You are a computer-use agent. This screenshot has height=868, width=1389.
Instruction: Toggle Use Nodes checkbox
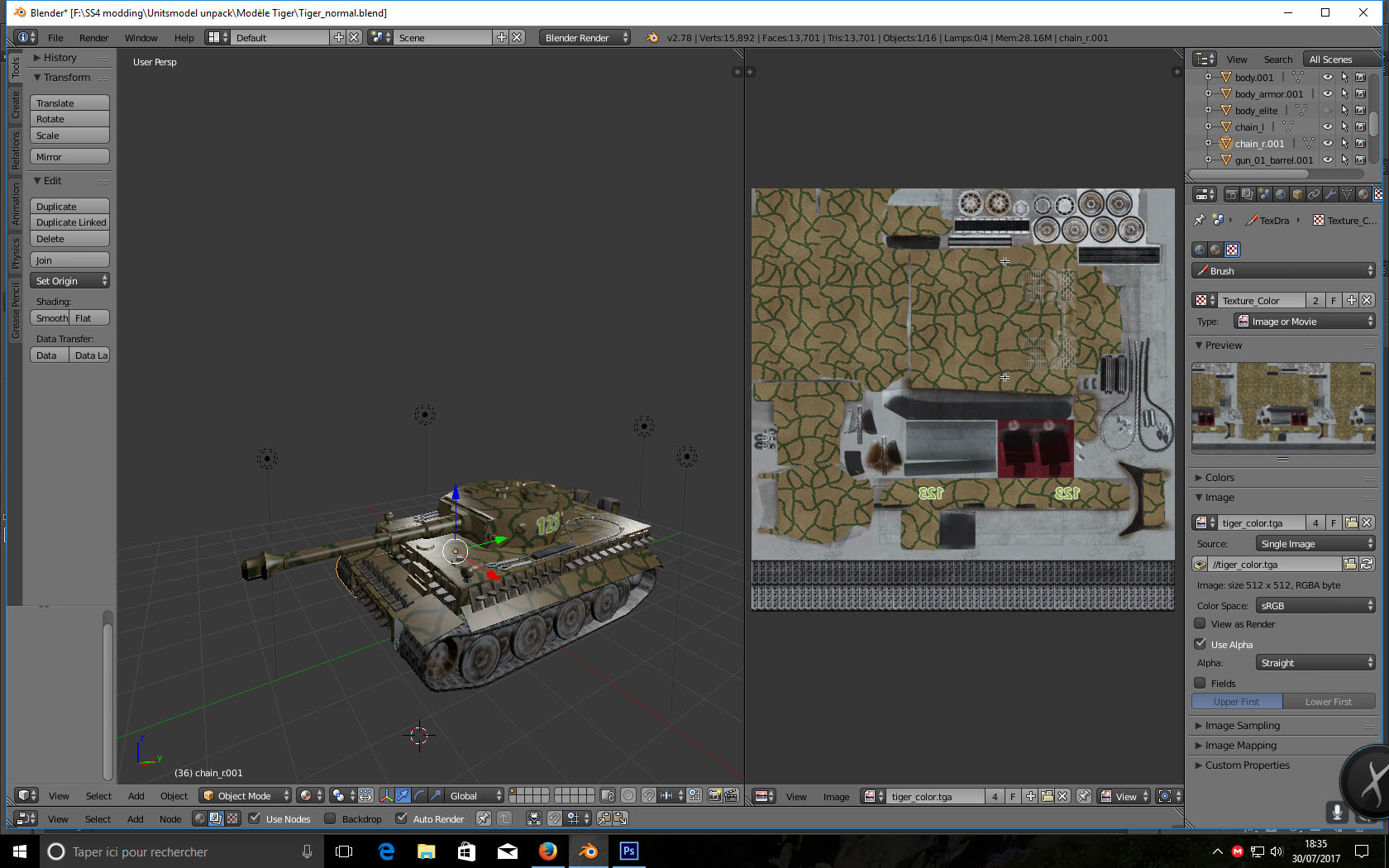pos(255,818)
